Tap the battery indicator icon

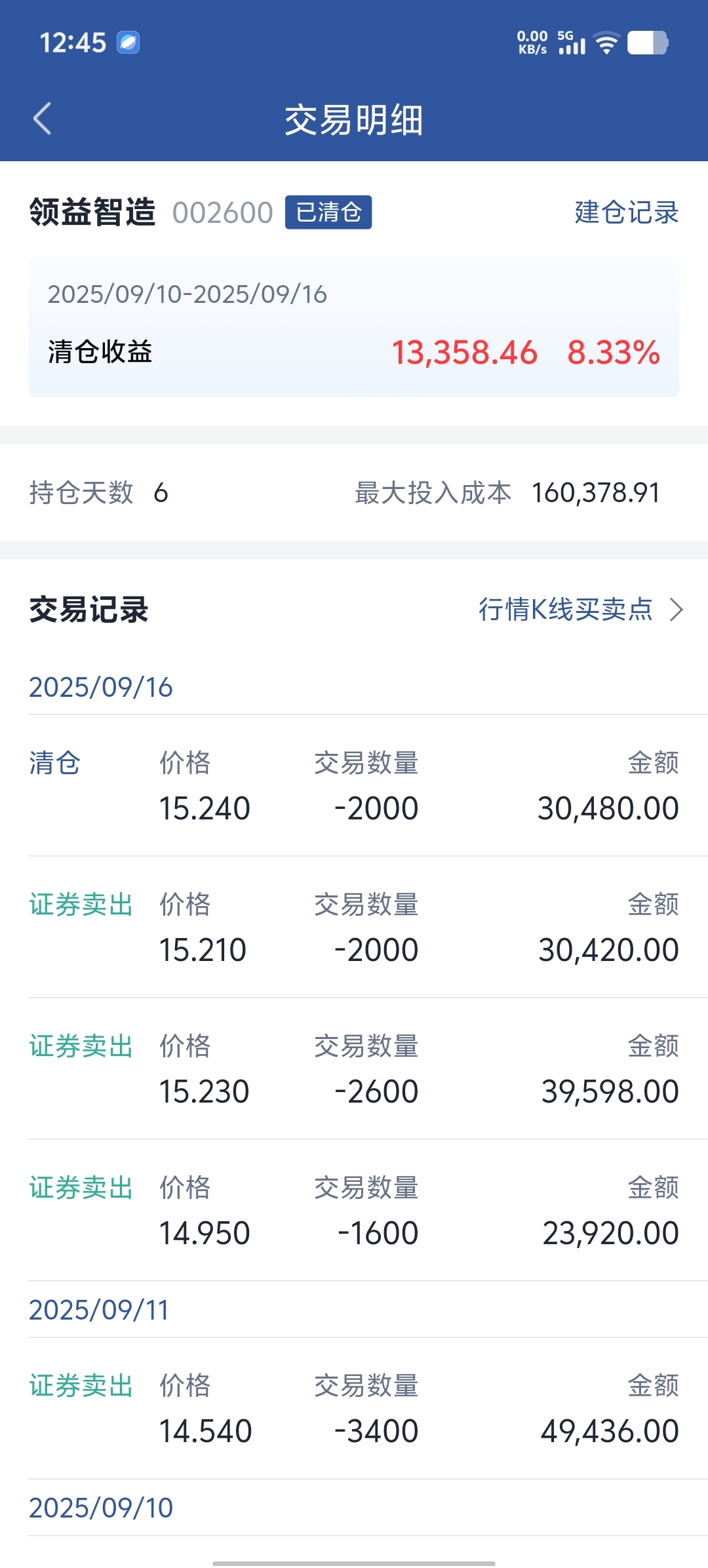pyautogui.click(x=648, y=43)
